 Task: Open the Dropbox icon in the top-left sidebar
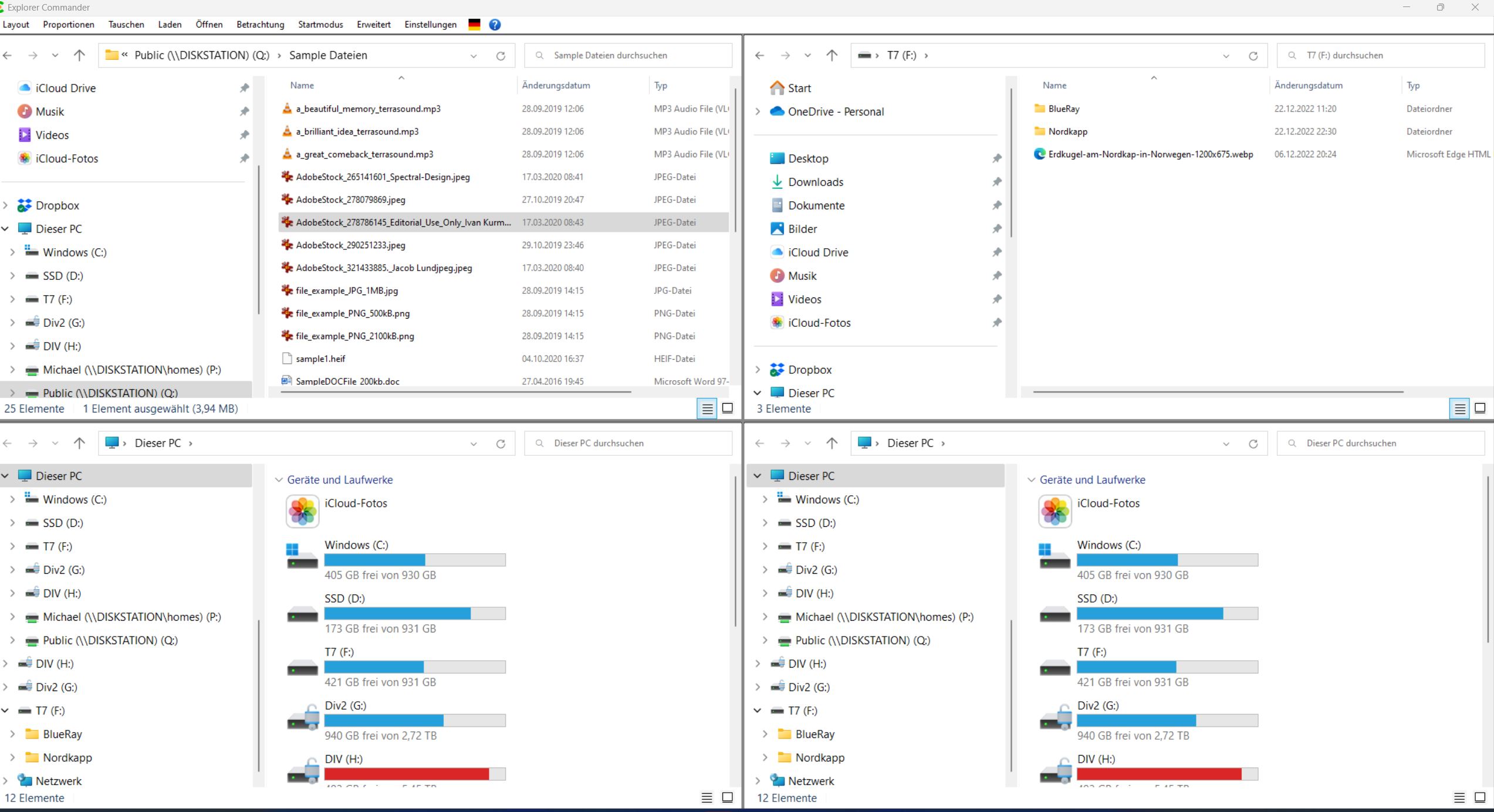25,205
